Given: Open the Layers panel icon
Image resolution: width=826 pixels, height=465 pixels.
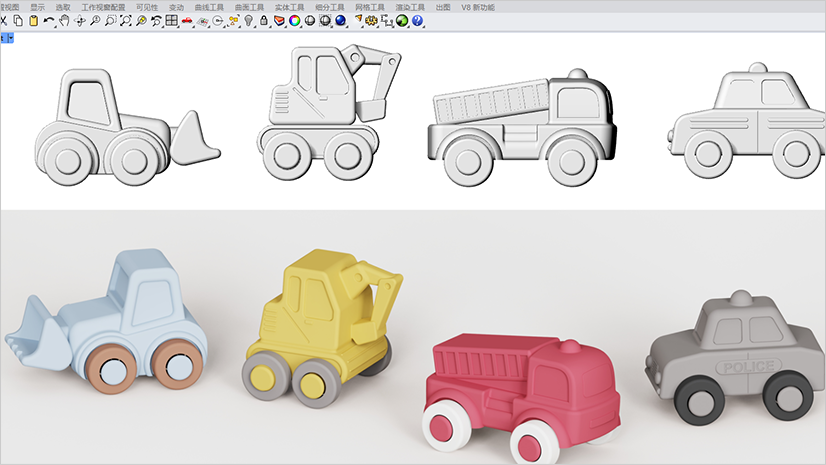Looking at the screenshot, I should [x=279, y=20].
